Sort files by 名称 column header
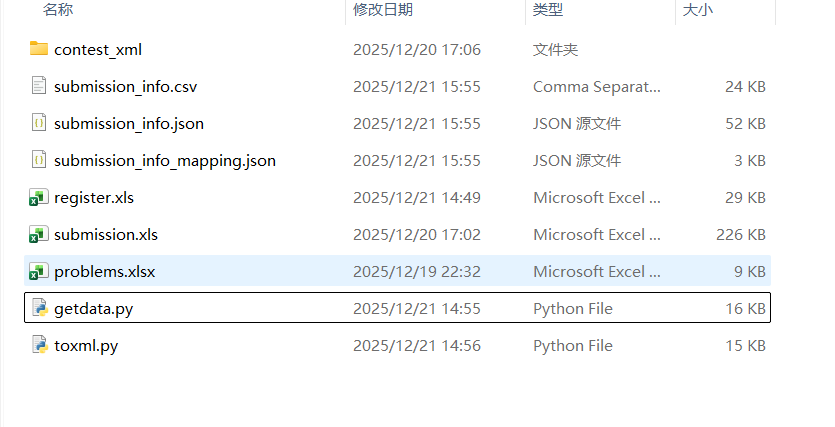835x427 pixels. (x=58, y=10)
